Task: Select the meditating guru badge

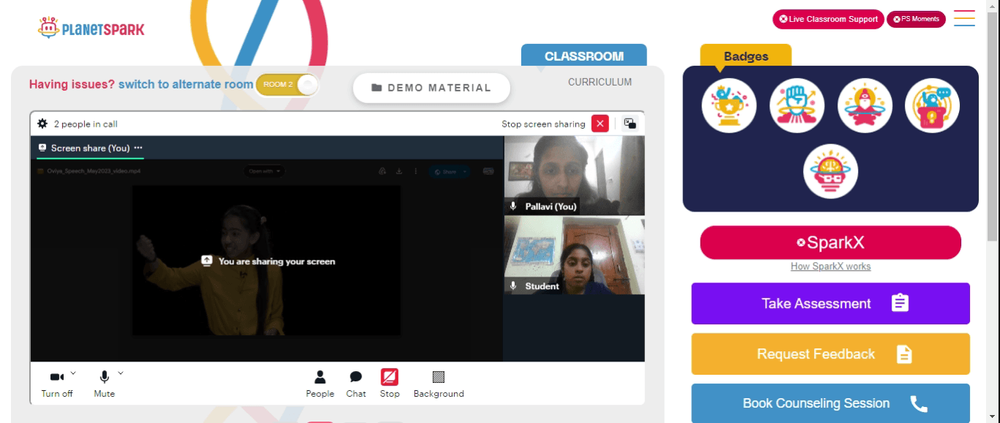Action: [x=865, y=105]
